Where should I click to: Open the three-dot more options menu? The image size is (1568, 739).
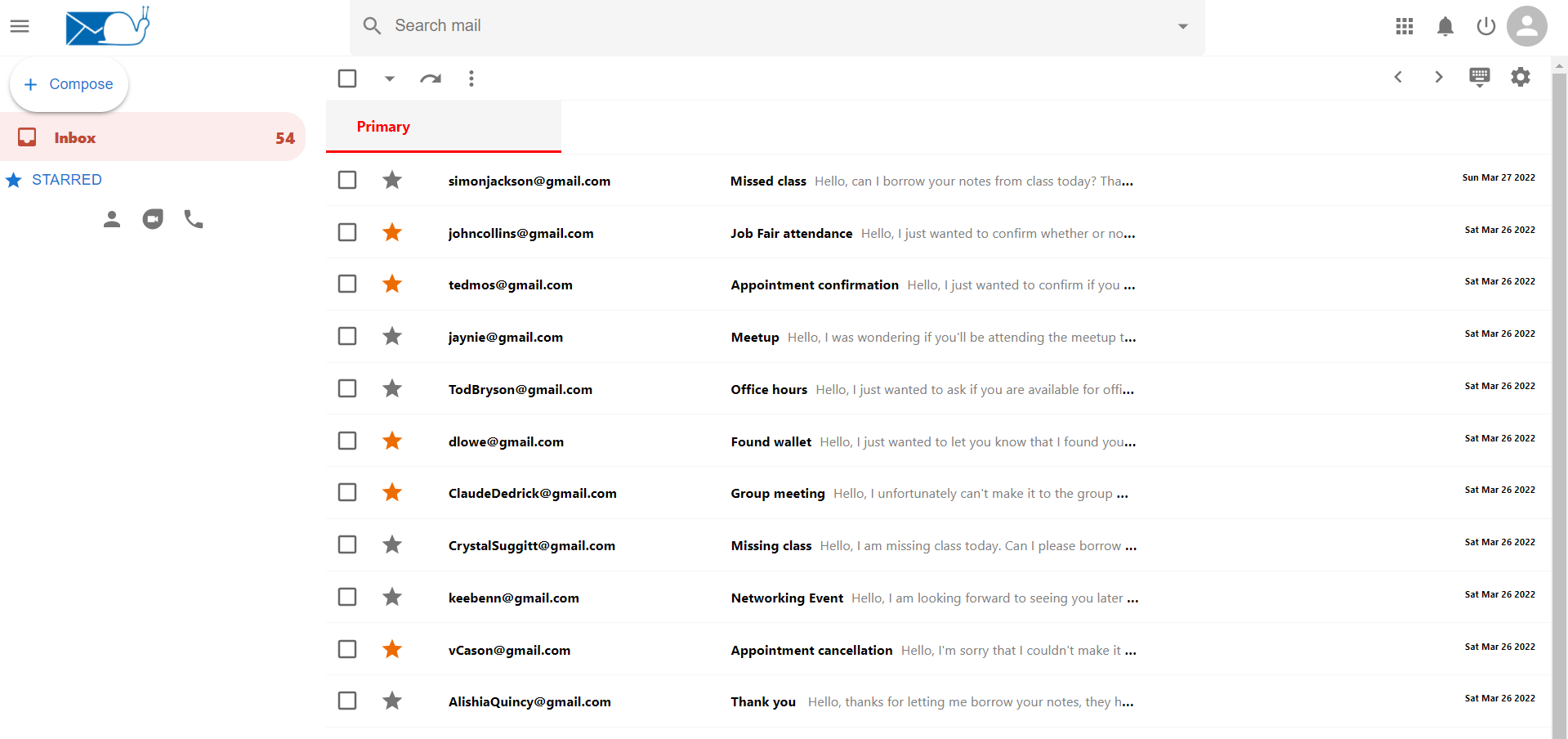pyautogui.click(x=471, y=78)
